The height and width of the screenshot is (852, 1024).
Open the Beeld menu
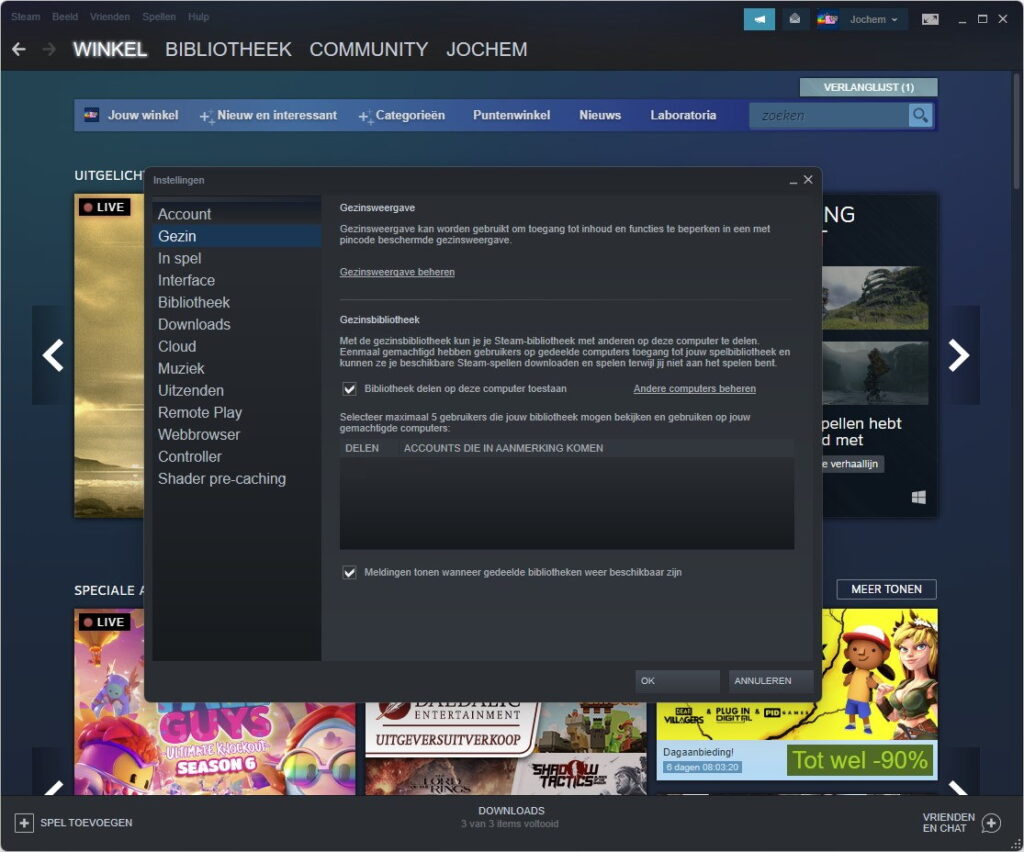(65, 17)
